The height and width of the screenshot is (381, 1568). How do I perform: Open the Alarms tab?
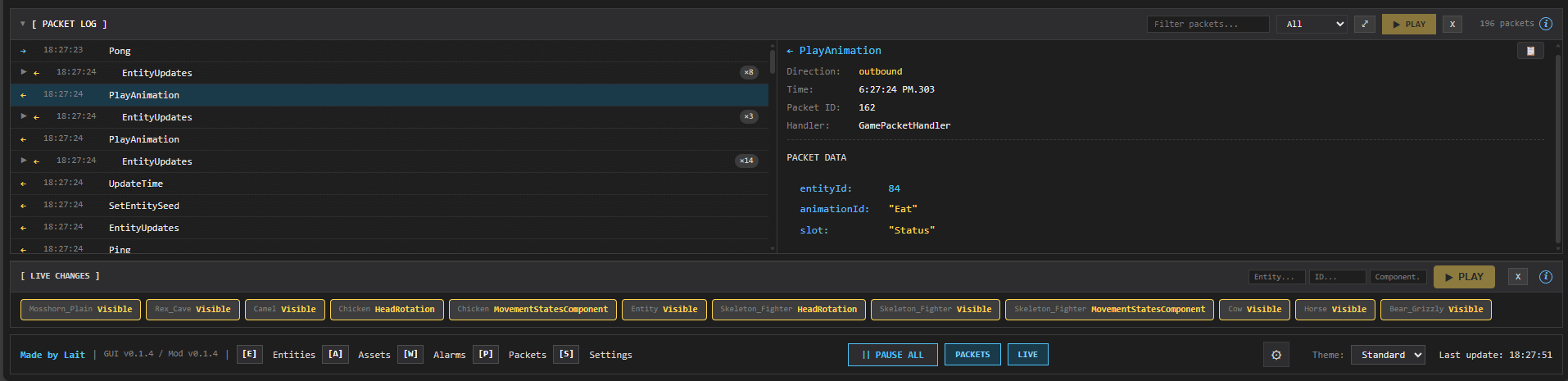tap(448, 355)
